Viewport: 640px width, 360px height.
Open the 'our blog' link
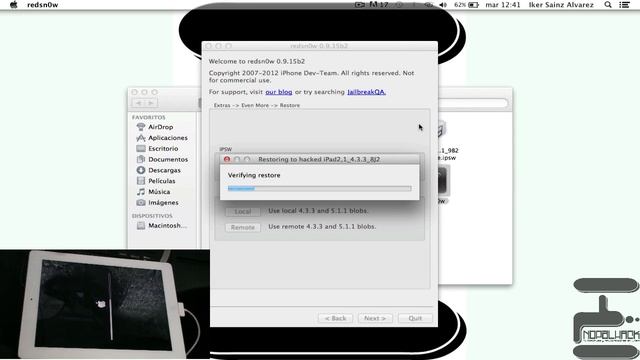tap(279, 92)
